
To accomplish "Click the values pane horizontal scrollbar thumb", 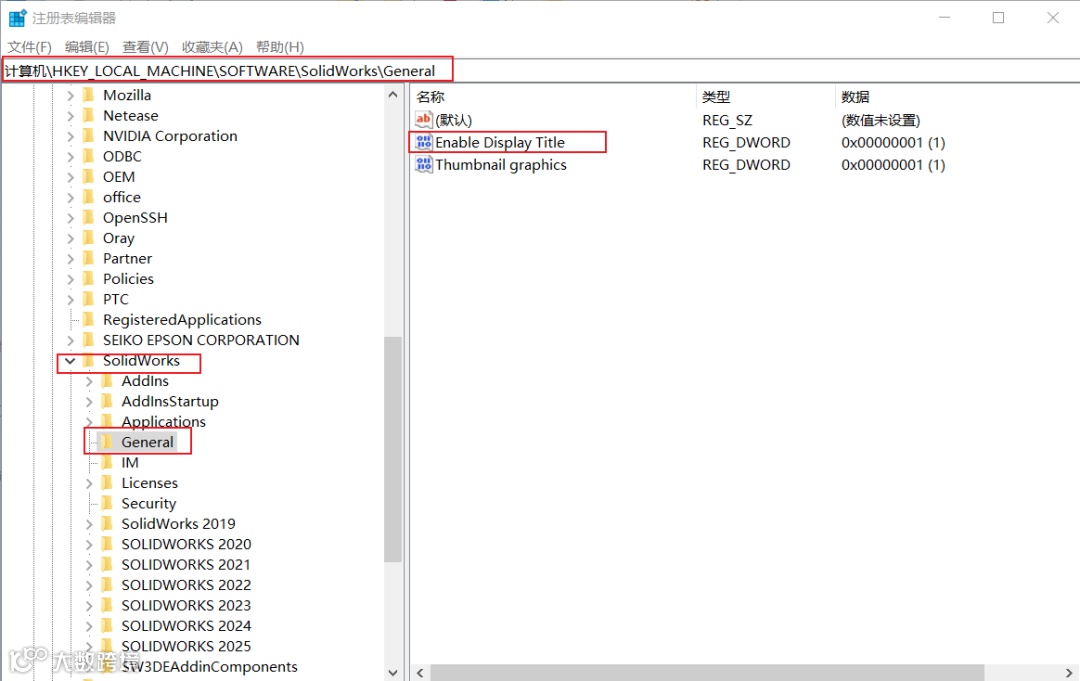I will pyautogui.click(x=707, y=672).
